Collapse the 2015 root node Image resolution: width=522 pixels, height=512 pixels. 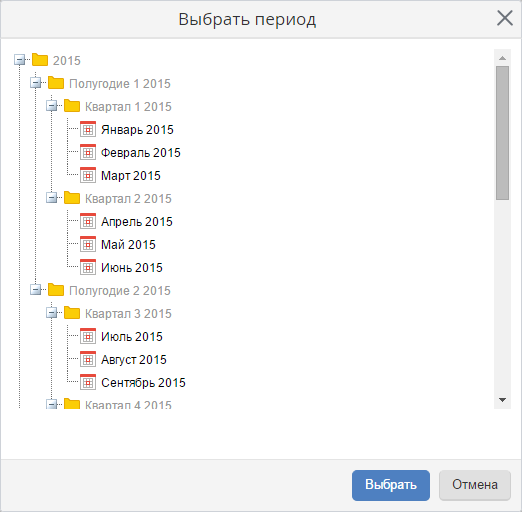(20, 60)
